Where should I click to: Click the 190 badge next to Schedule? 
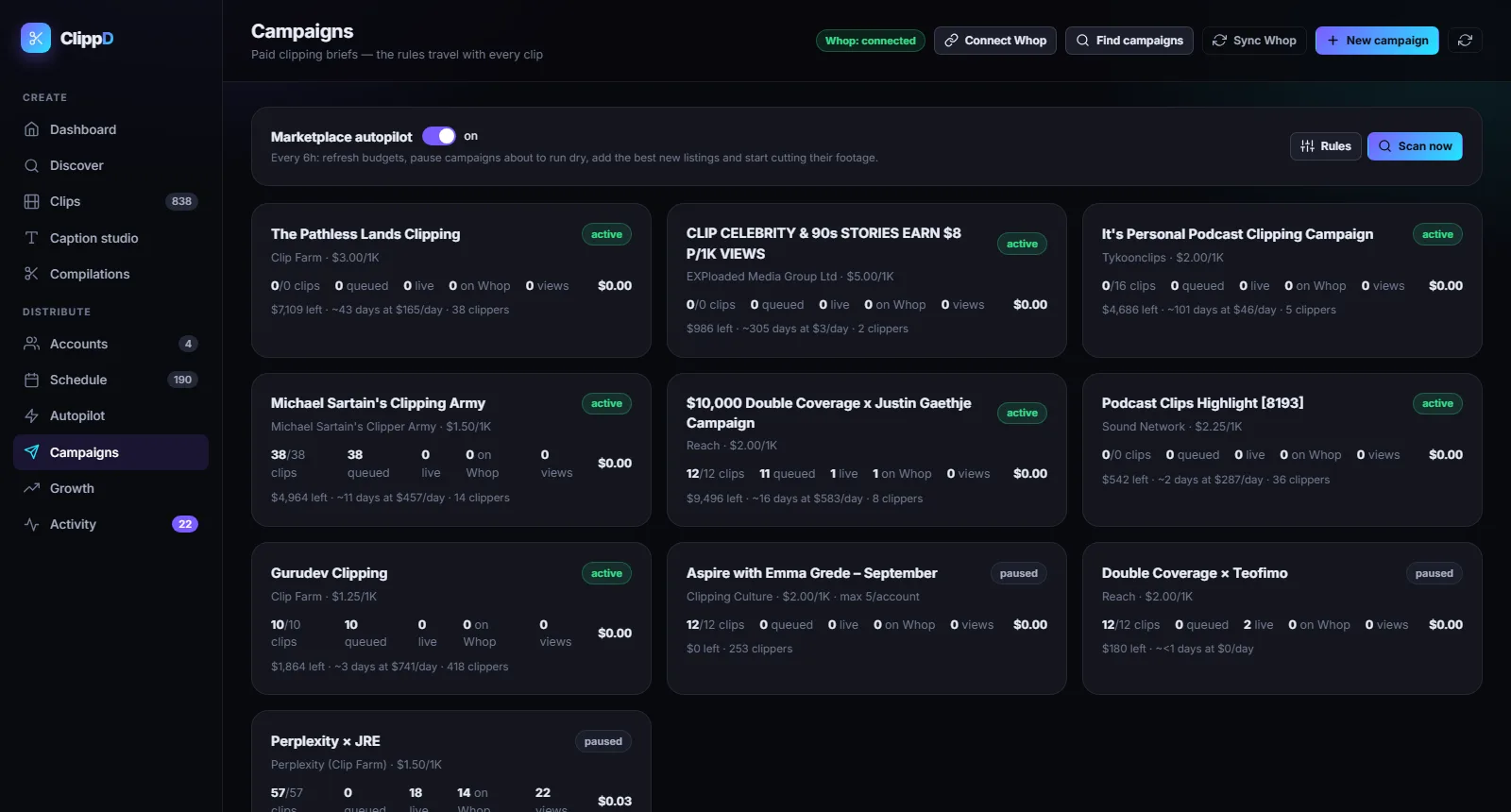[x=182, y=380]
